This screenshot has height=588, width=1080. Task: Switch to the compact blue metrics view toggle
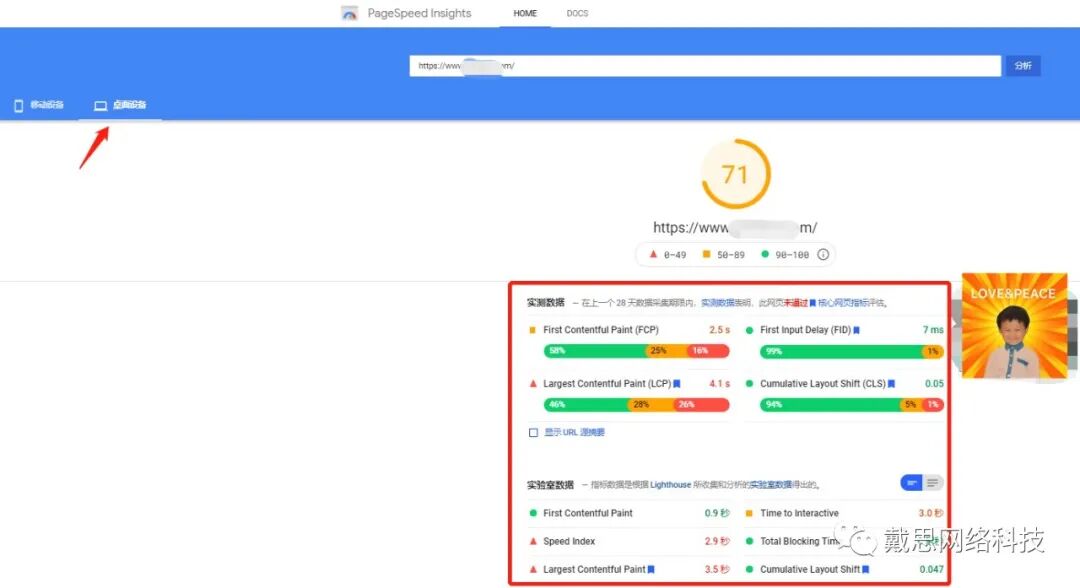pyautogui.click(x=911, y=483)
